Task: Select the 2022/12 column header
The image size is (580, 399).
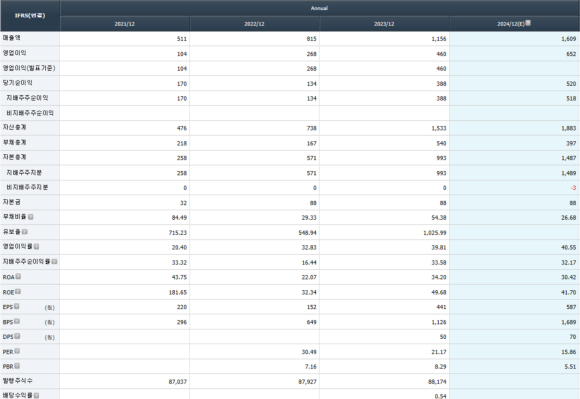Action: (254, 24)
